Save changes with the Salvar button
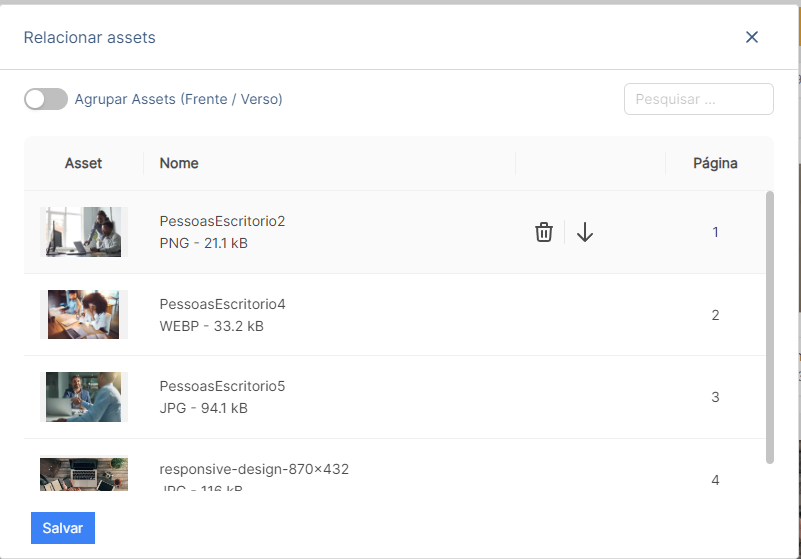Viewport: 801px width, 559px height. coord(63,528)
